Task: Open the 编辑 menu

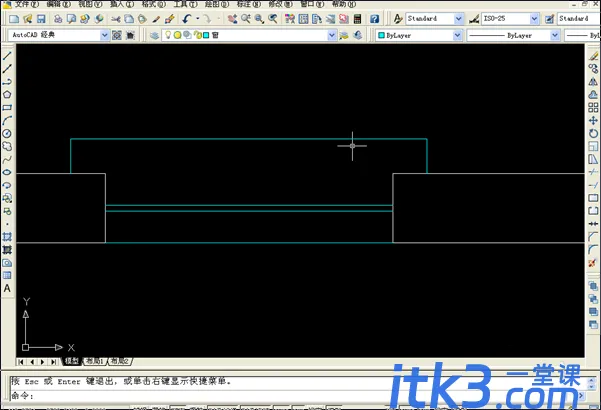Action: point(58,4)
